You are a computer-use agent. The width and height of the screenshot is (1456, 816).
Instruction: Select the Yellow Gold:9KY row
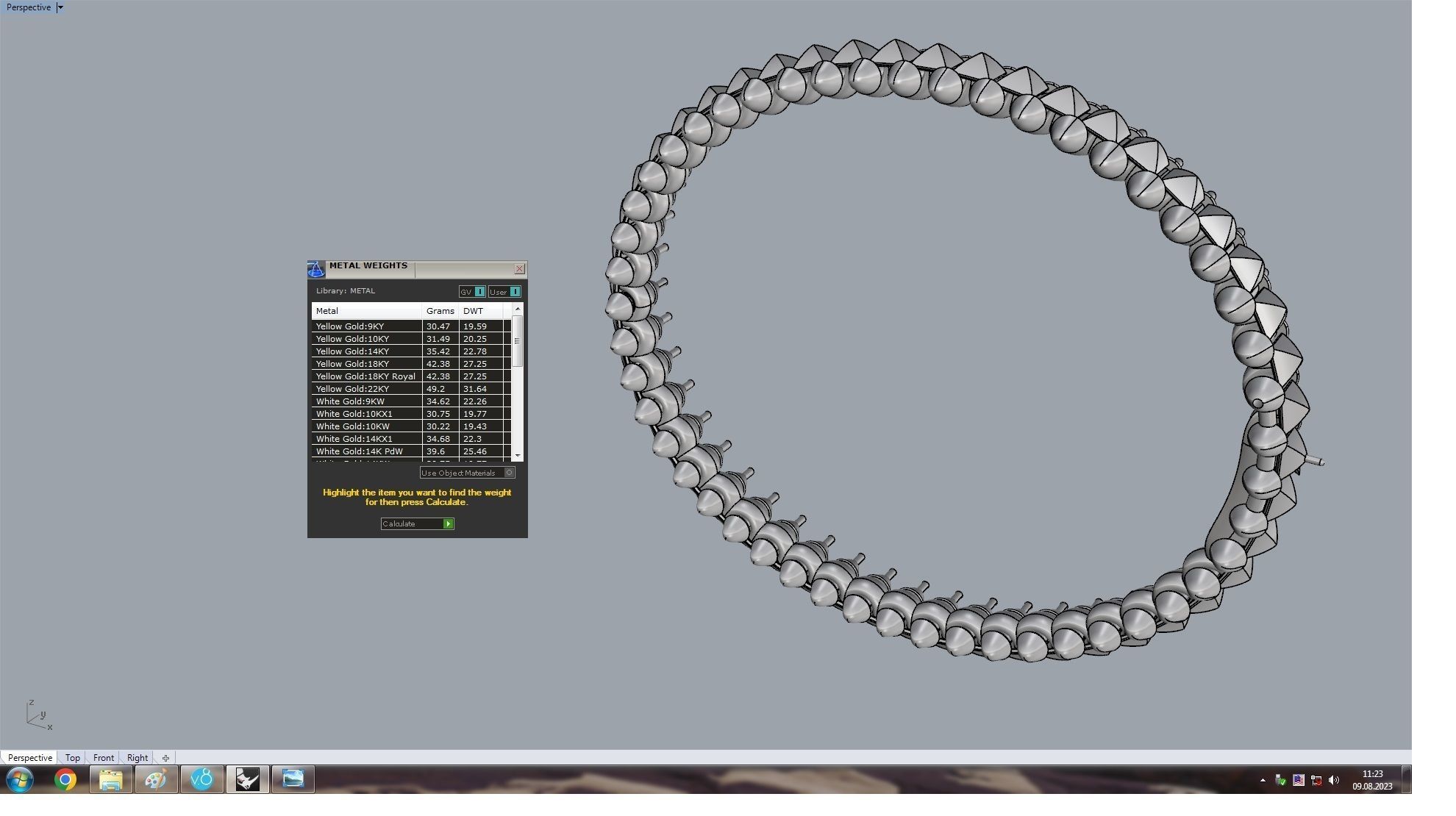coord(411,326)
